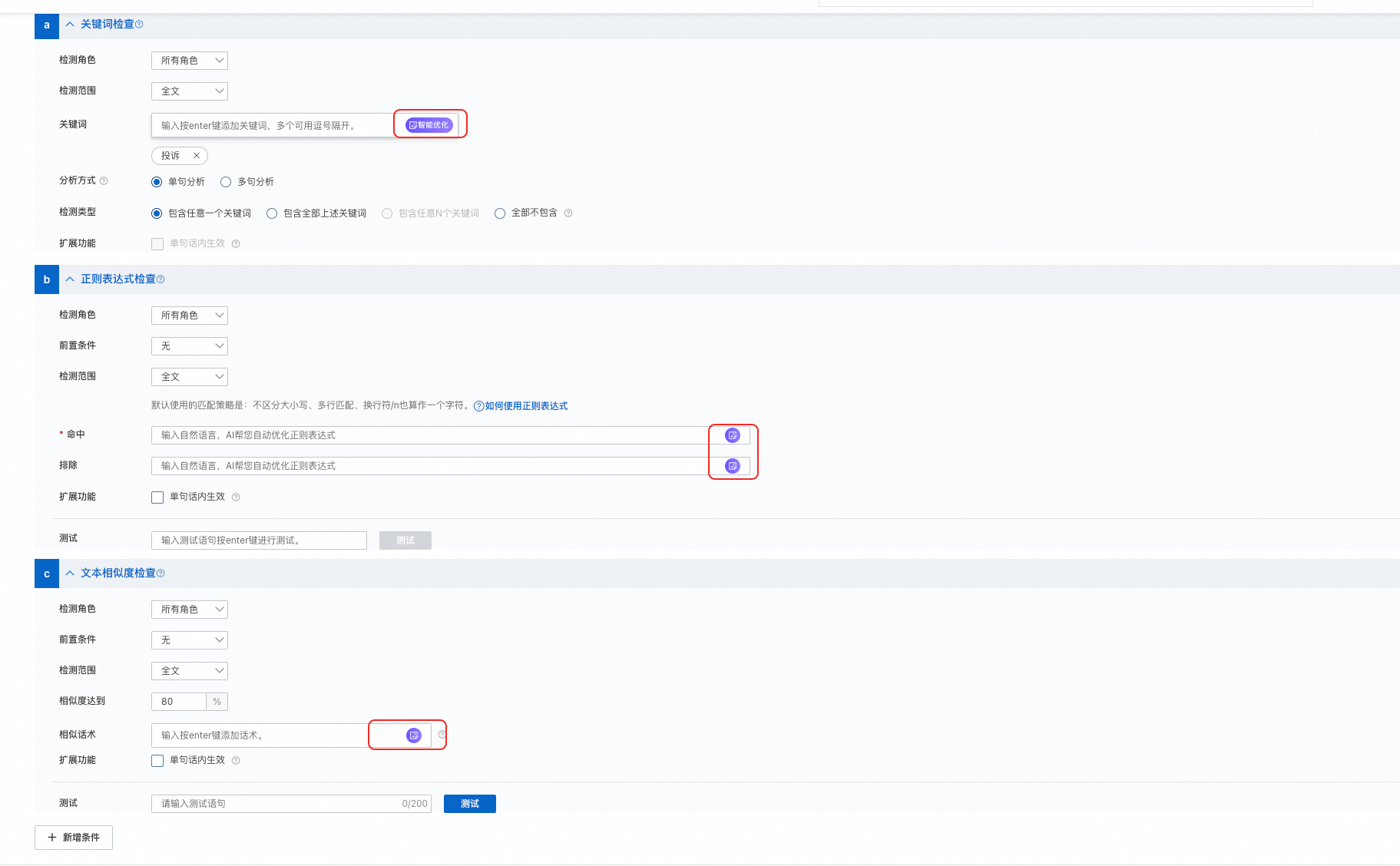Select 全部不包含 detection type
This screenshot has width=1400, height=866.
pos(500,213)
